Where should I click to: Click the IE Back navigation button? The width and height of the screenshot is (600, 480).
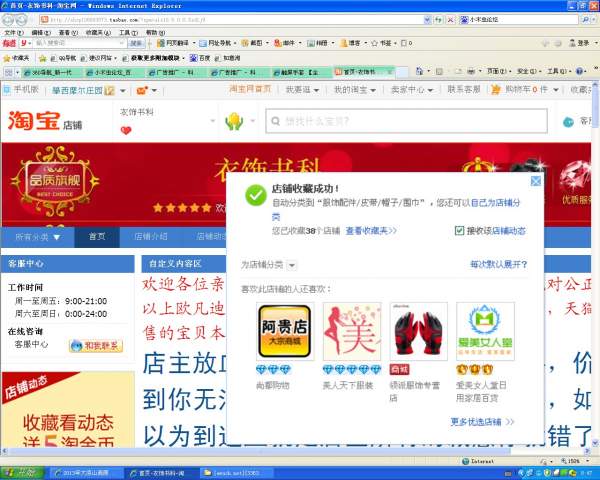point(9,19)
